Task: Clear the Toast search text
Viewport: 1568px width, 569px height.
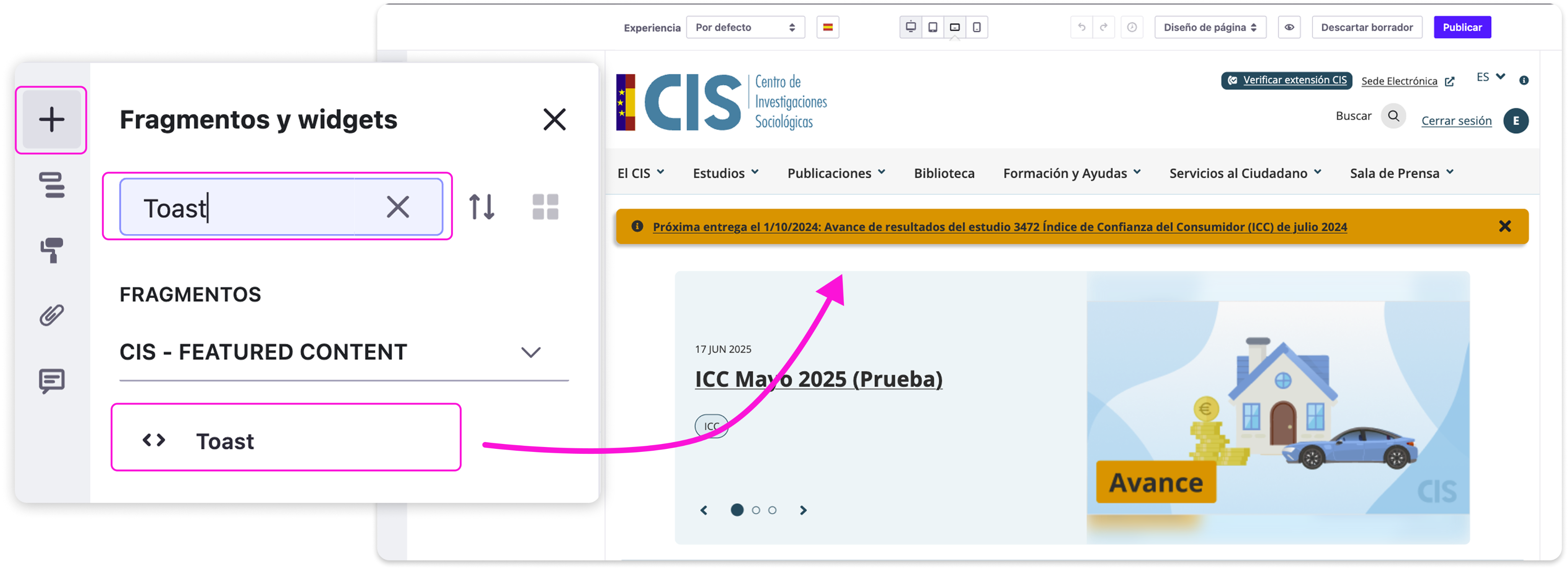Action: tap(397, 207)
